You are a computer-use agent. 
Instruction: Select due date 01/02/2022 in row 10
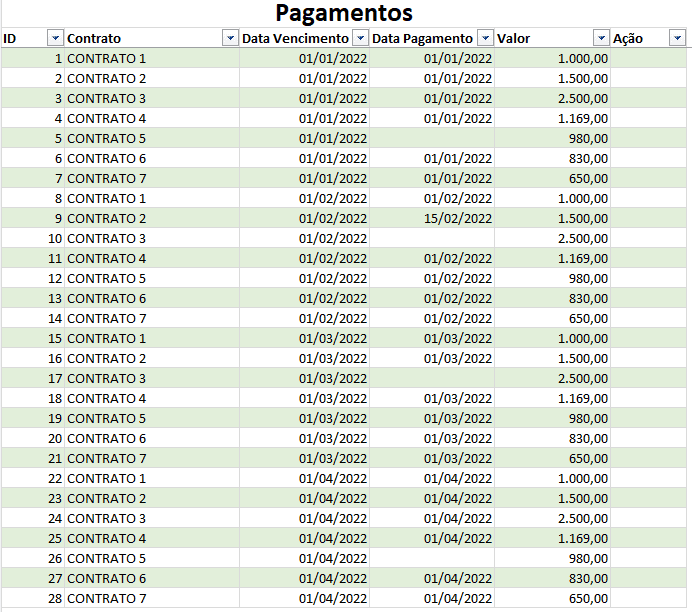click(x=305, y=238)
